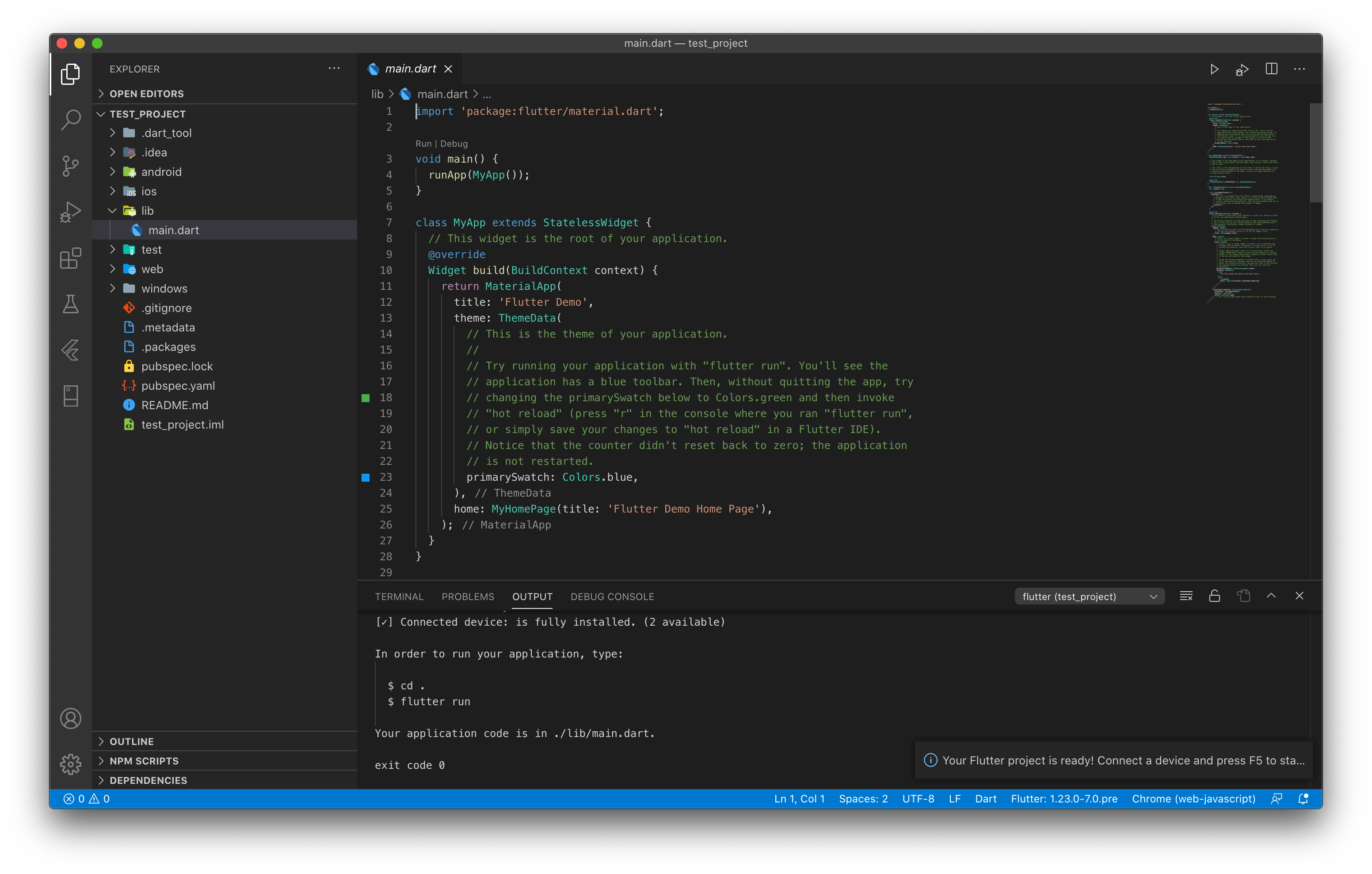Click the Debug CodeLens above main()
The height and width of the screenshot is (874, 1372).
coord(454,144)
